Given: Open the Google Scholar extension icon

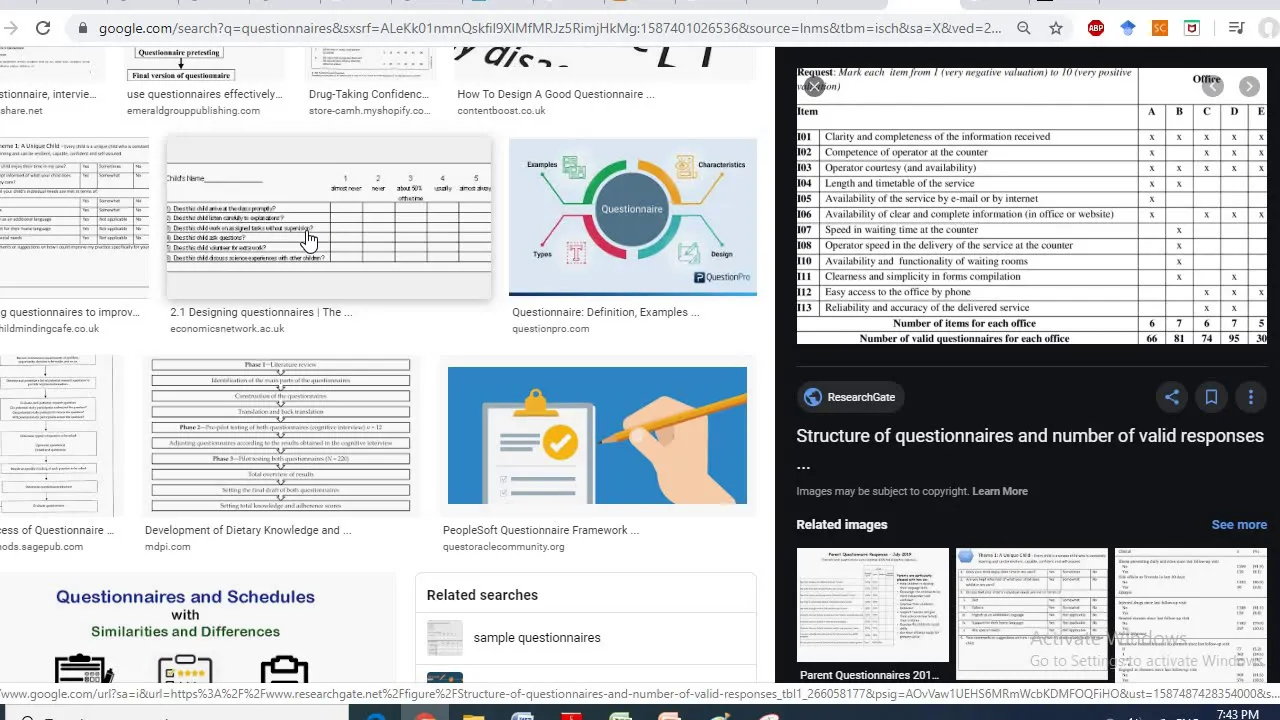Looking at the screenshot, I should pos(1128,28).
